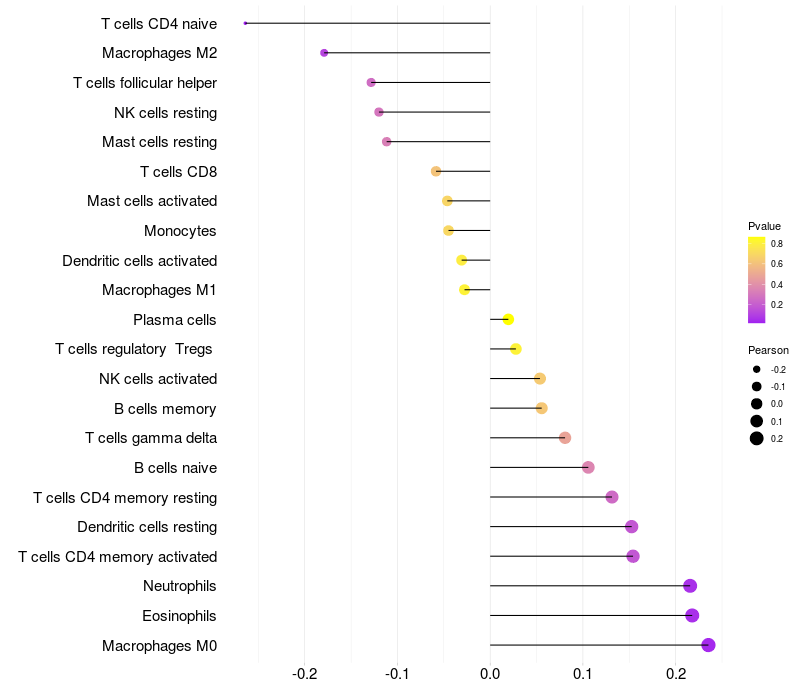The image size is (800, 700).
Task: Click the Pvalue color gradient bar
Action: (x=757, y=280)
